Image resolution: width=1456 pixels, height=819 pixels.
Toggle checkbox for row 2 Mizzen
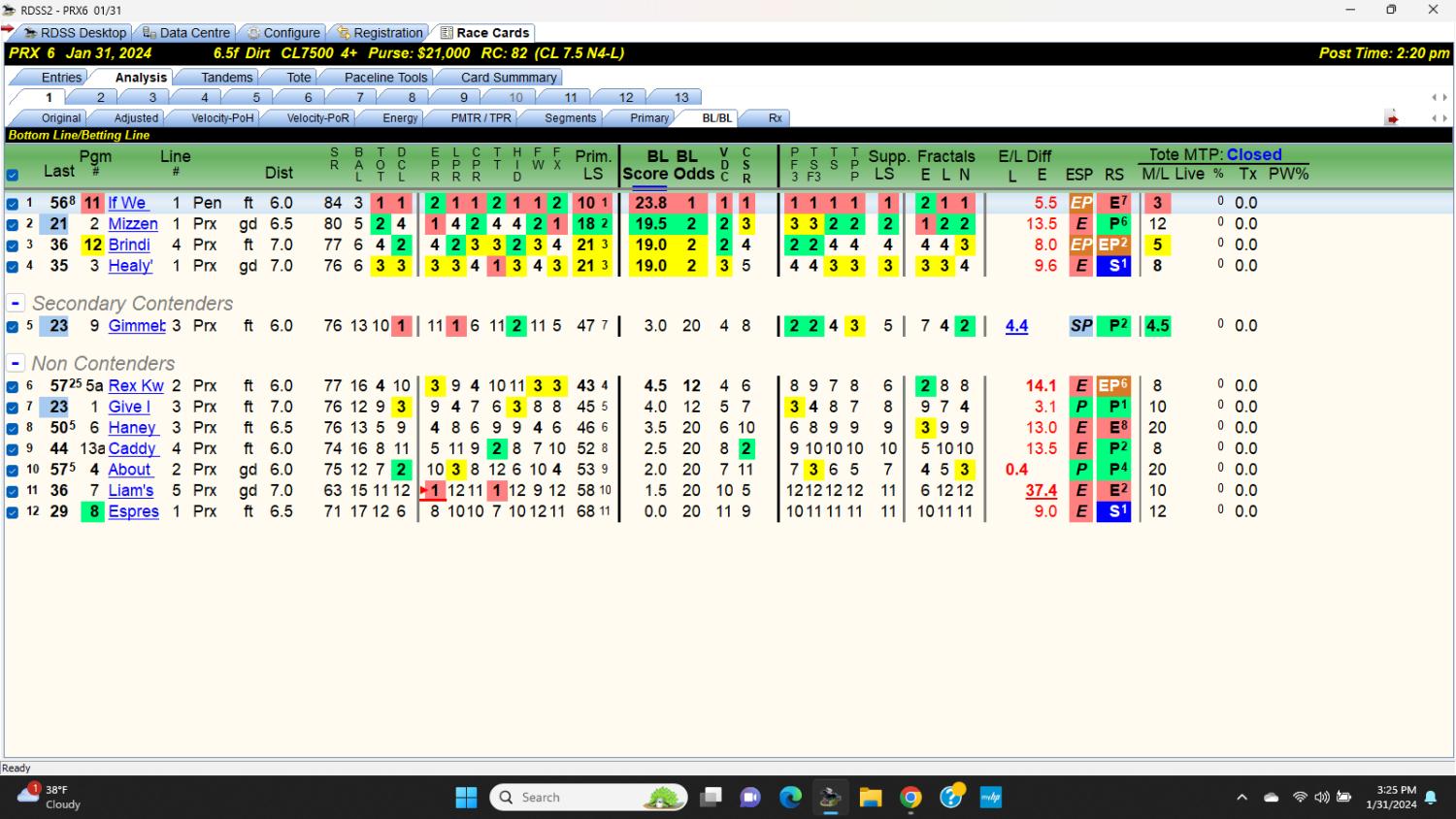point(13,224)
